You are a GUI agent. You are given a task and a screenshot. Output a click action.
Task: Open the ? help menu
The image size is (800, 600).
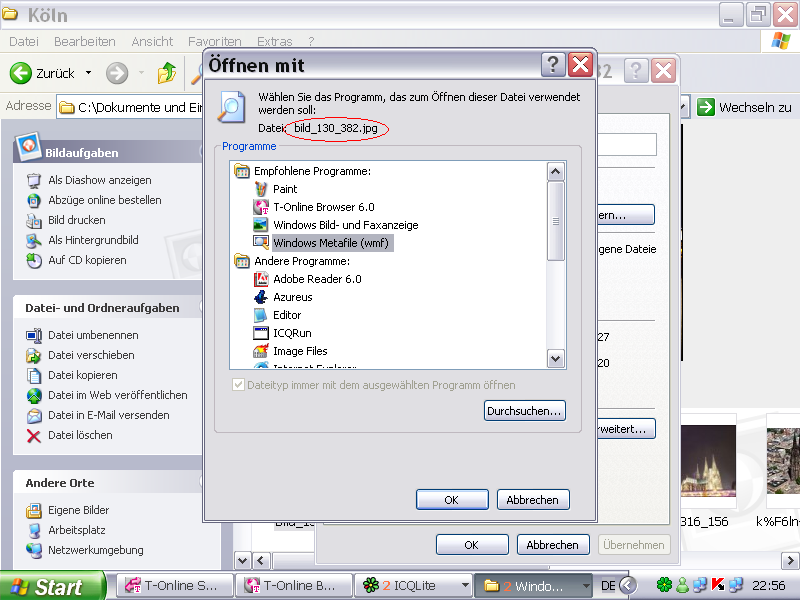pos(311,41)
